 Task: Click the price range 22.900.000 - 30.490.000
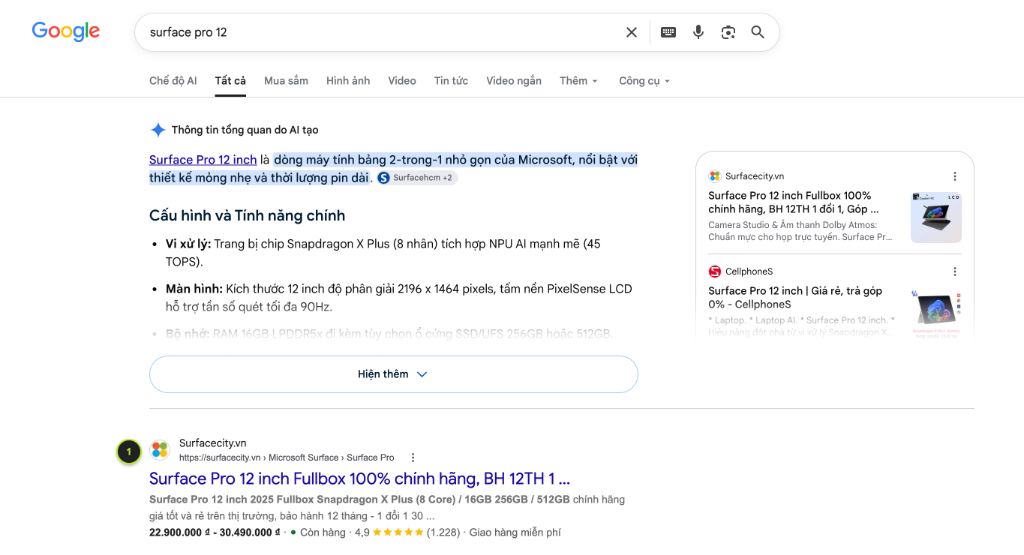click(x=214, y=532)
